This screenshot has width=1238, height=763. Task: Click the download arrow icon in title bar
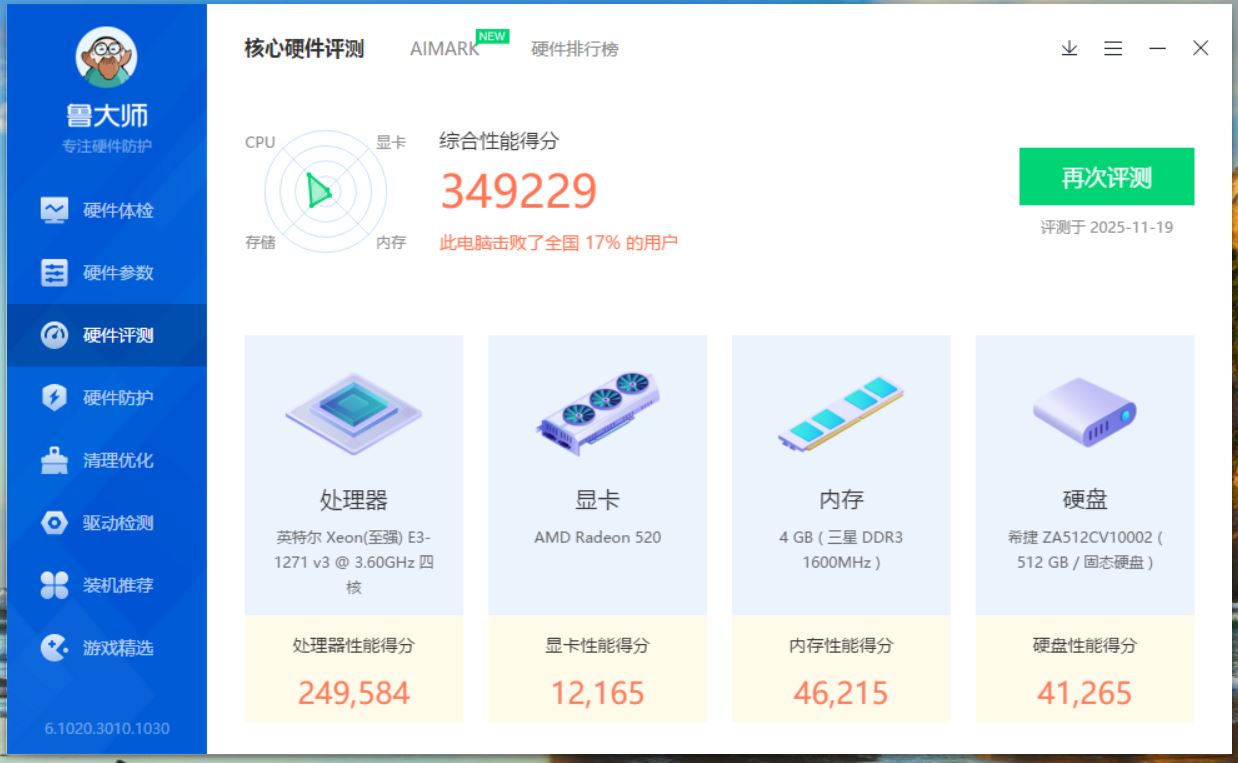point(1069,48)
